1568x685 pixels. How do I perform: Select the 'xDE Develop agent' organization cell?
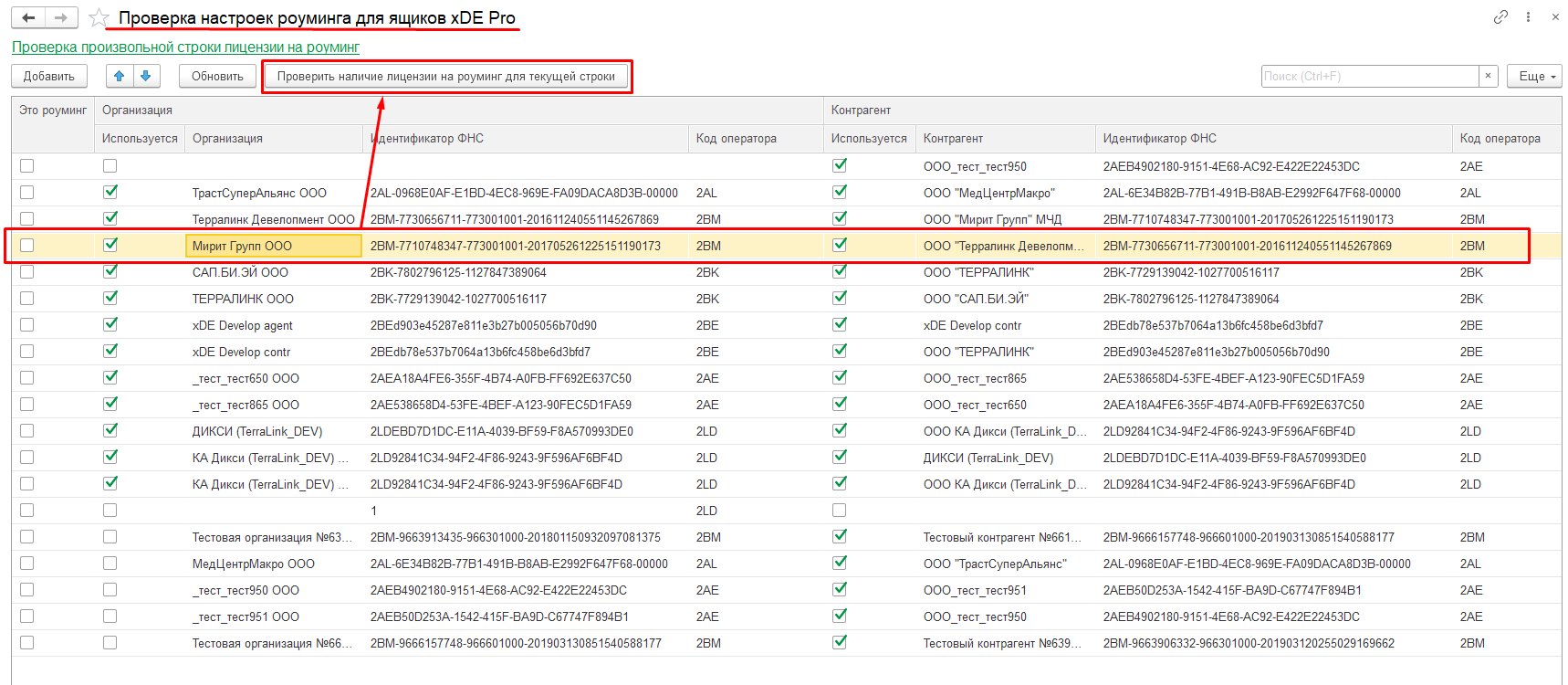[274, 325]
